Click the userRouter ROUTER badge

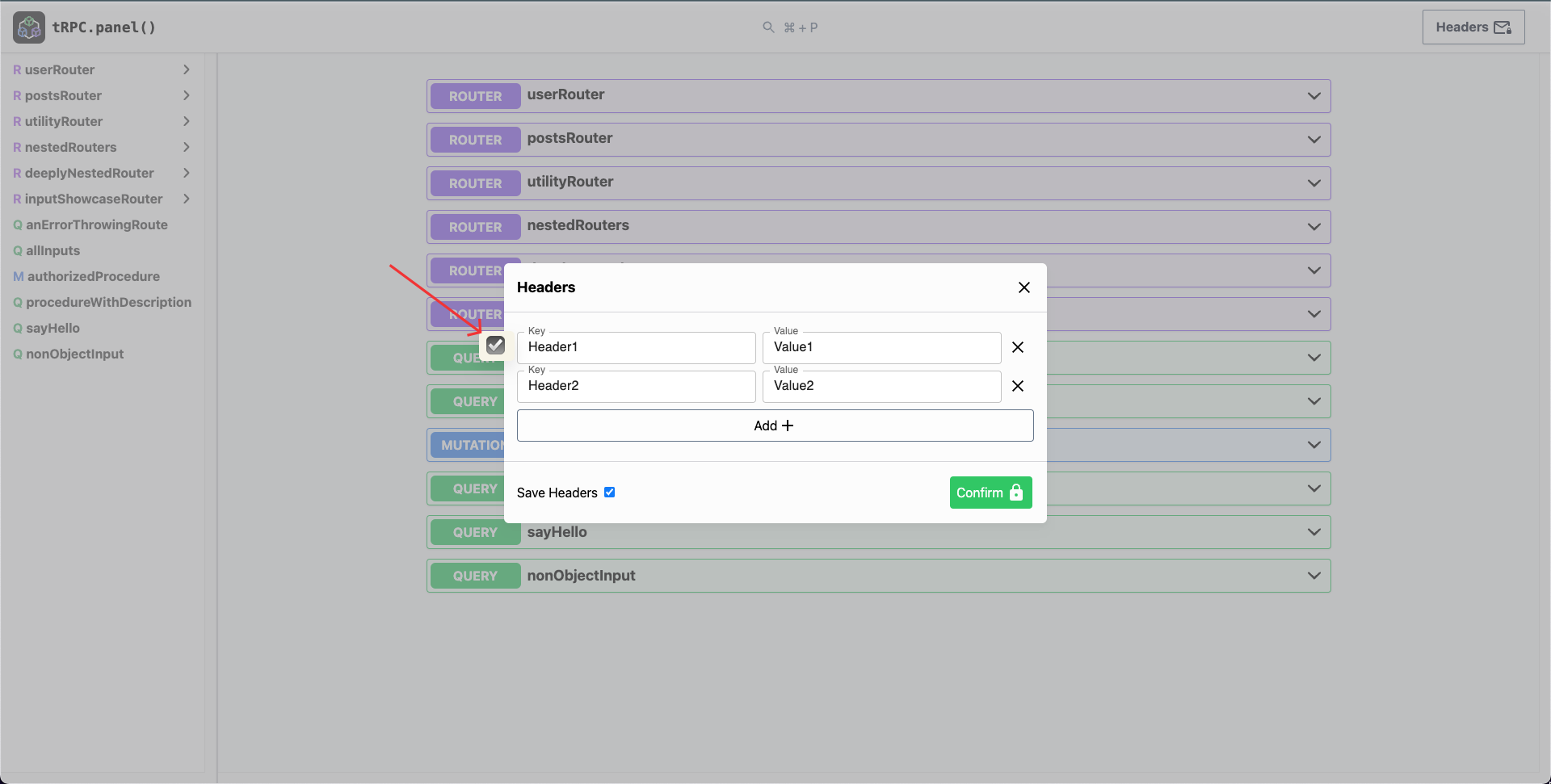tap(475, 96)
